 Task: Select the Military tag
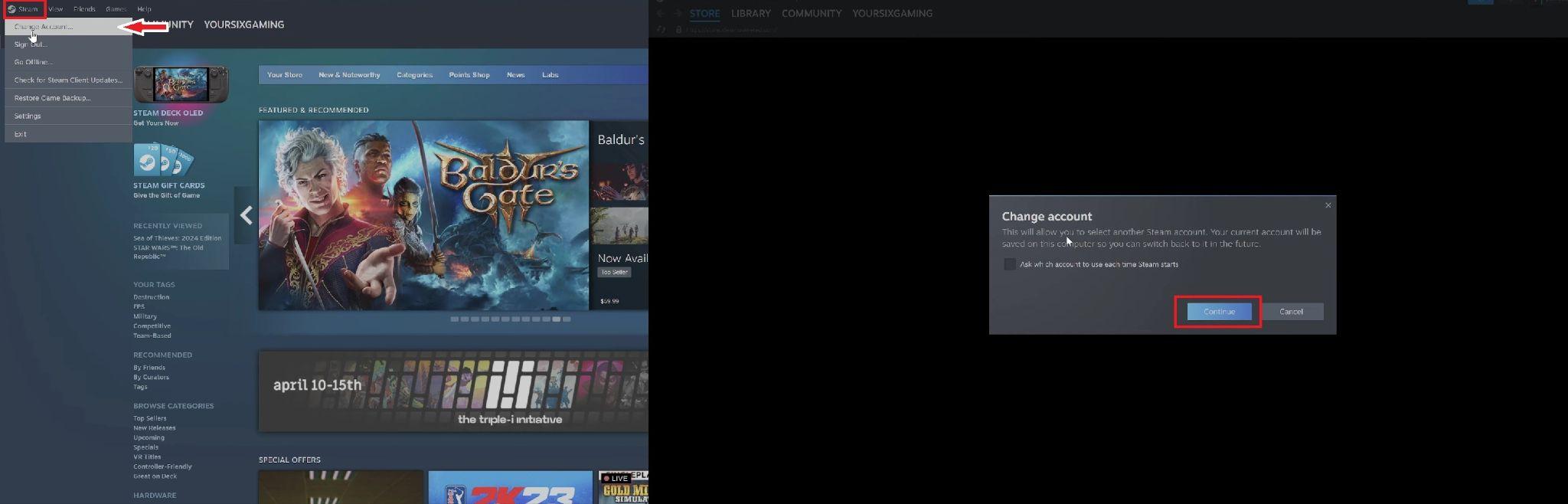coord(145,316)
